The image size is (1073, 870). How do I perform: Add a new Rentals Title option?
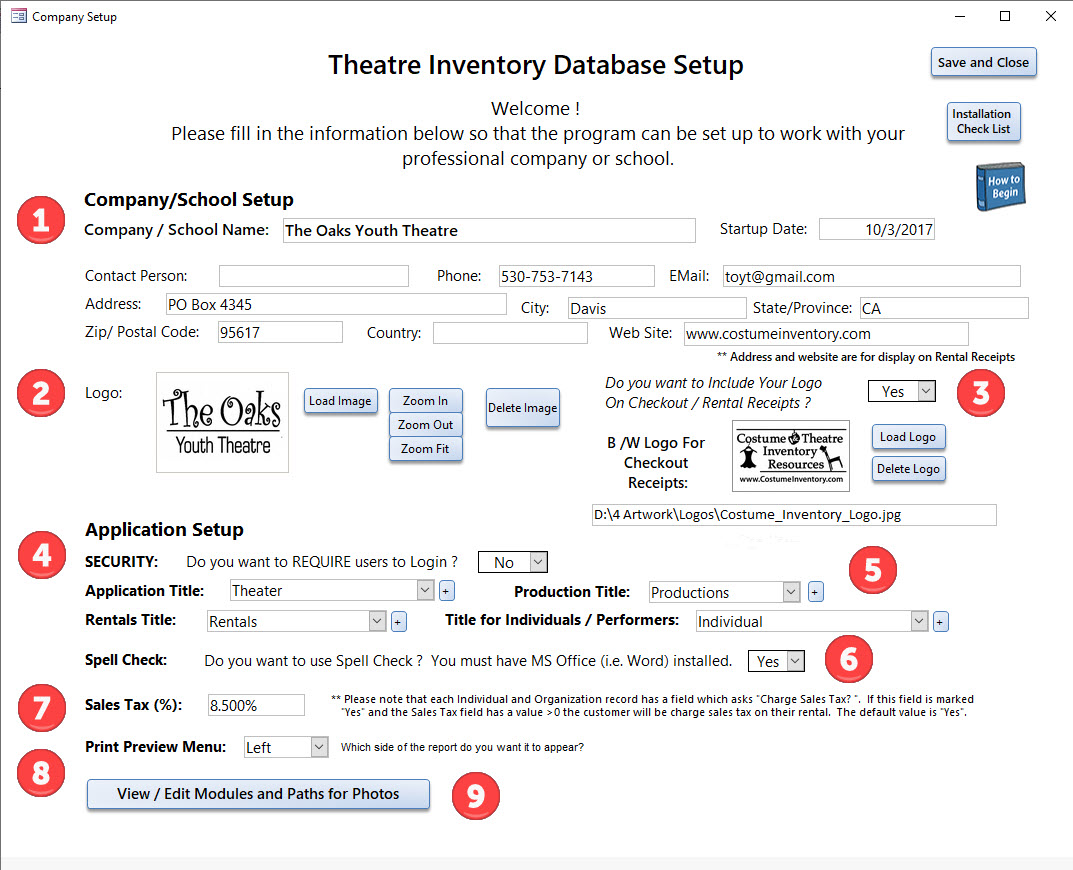pyautogui.click(x=398, y=622)
